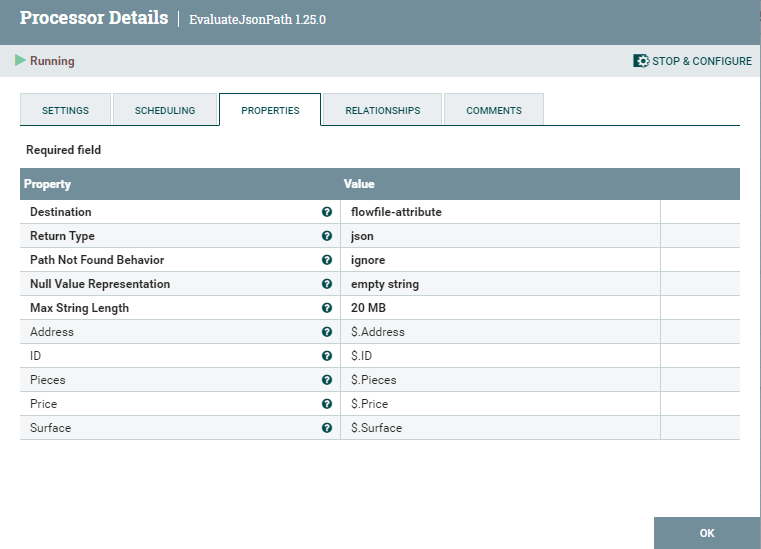The height and width of the screenshot is (549, 761).
Task: Select the $.Address value cell
Action: point(500,332)
